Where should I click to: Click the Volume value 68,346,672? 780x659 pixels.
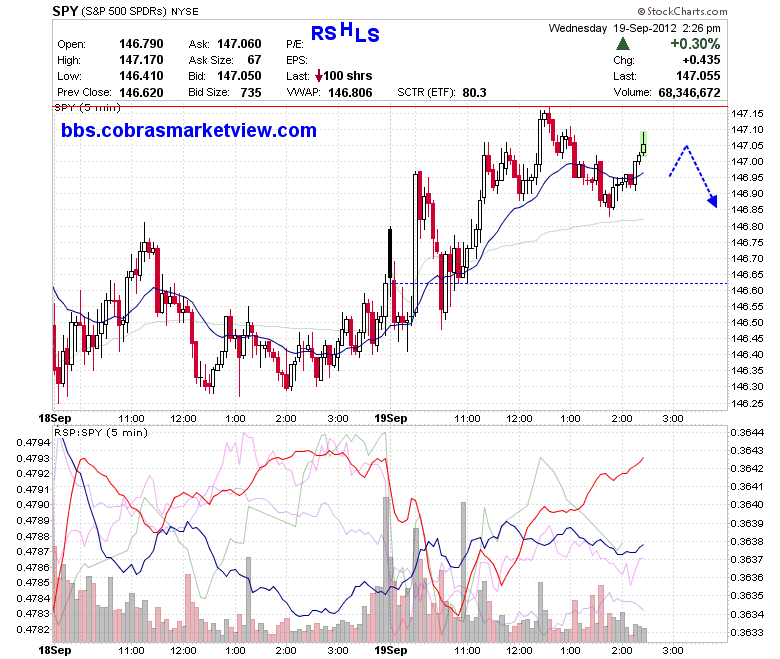point(689,93)
